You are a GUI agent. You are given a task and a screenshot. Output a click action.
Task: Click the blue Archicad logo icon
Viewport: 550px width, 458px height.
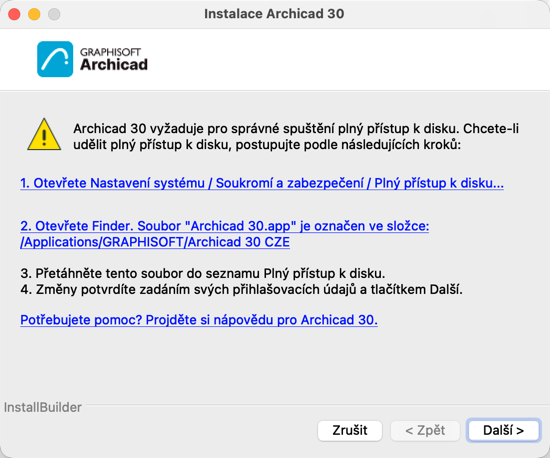coord(55,59)
